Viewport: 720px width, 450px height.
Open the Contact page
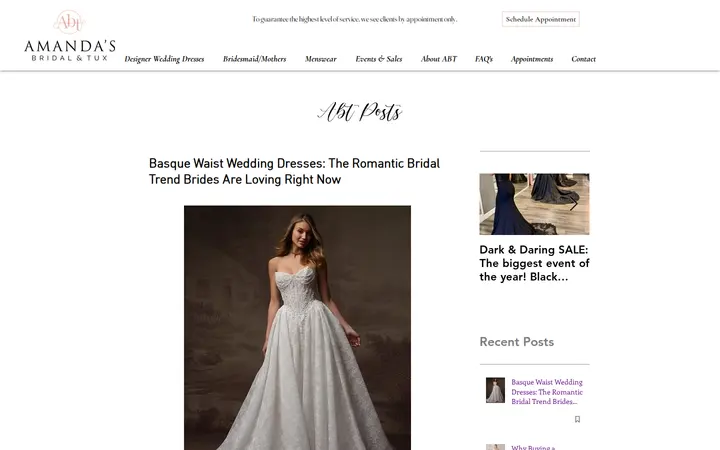583,59
